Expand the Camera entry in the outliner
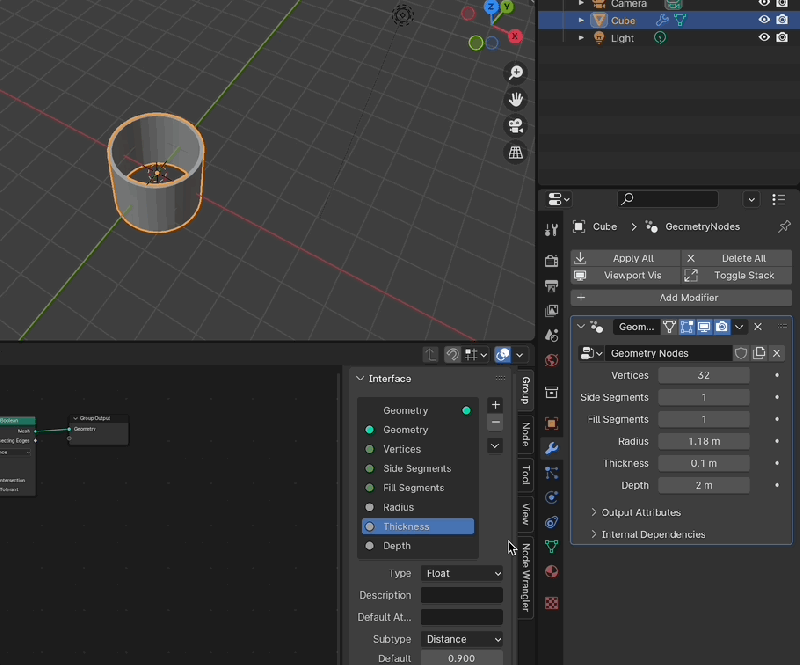 point(581,4)
